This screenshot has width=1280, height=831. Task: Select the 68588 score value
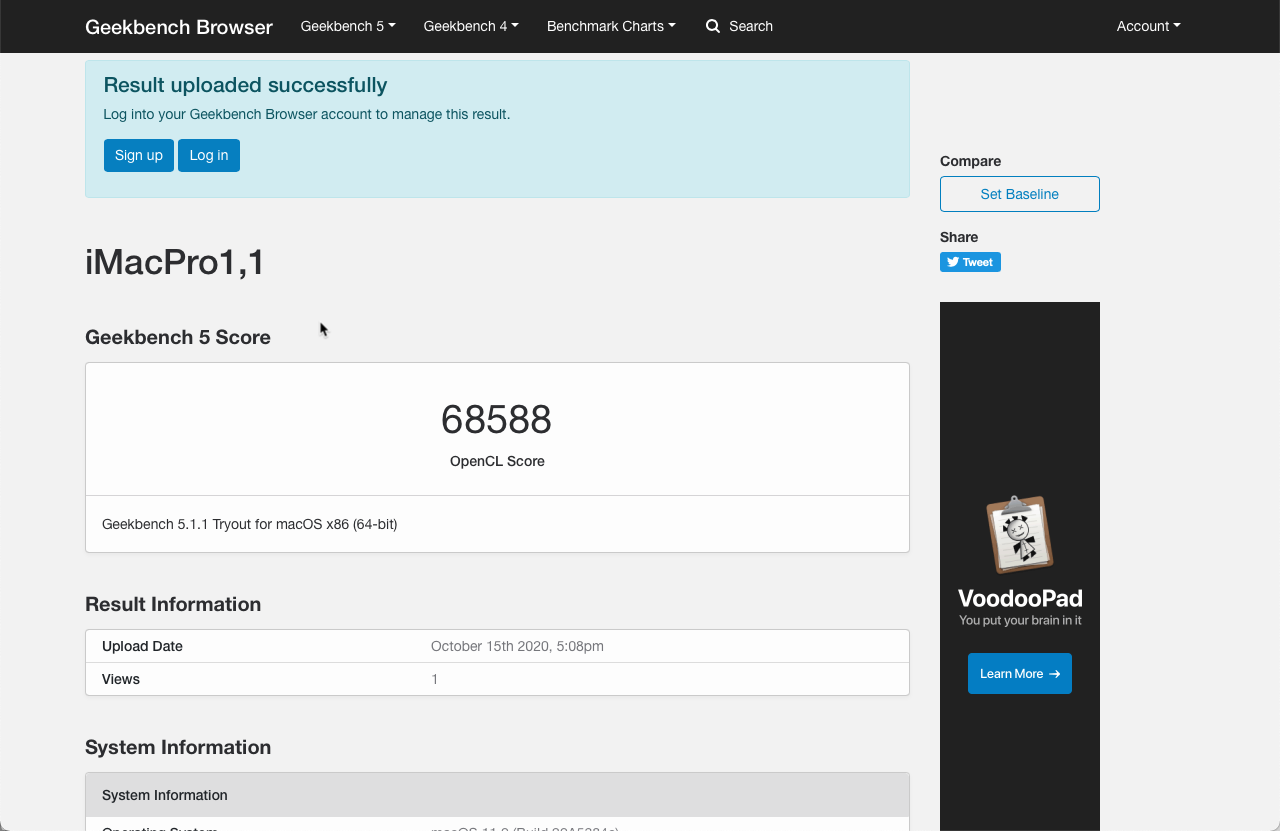click(497, 420)
